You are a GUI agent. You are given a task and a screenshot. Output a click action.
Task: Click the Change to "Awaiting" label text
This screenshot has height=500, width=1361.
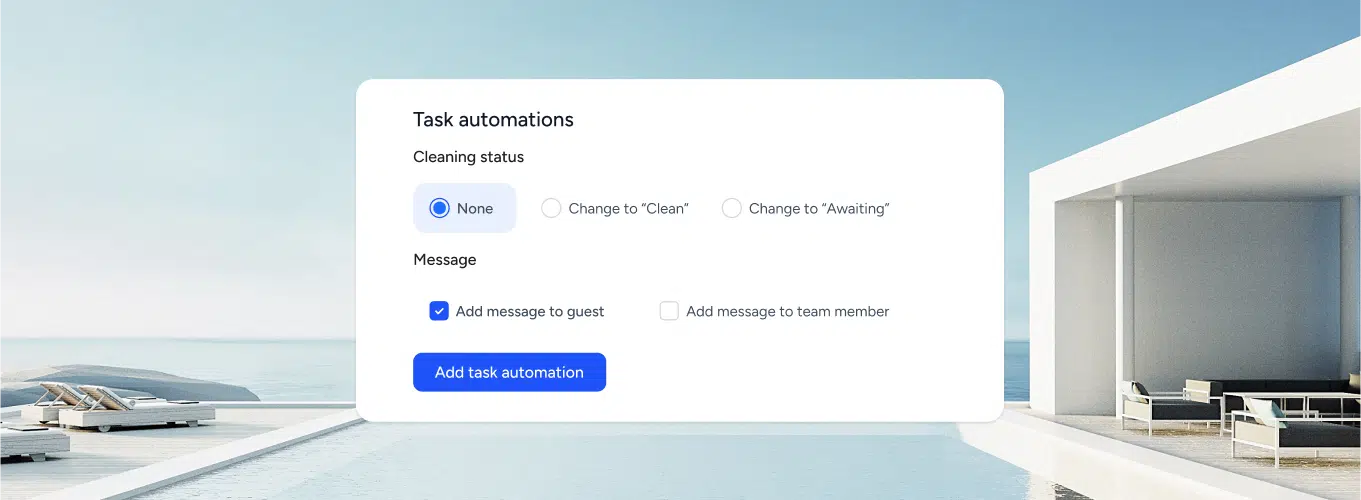pos(818,209)
